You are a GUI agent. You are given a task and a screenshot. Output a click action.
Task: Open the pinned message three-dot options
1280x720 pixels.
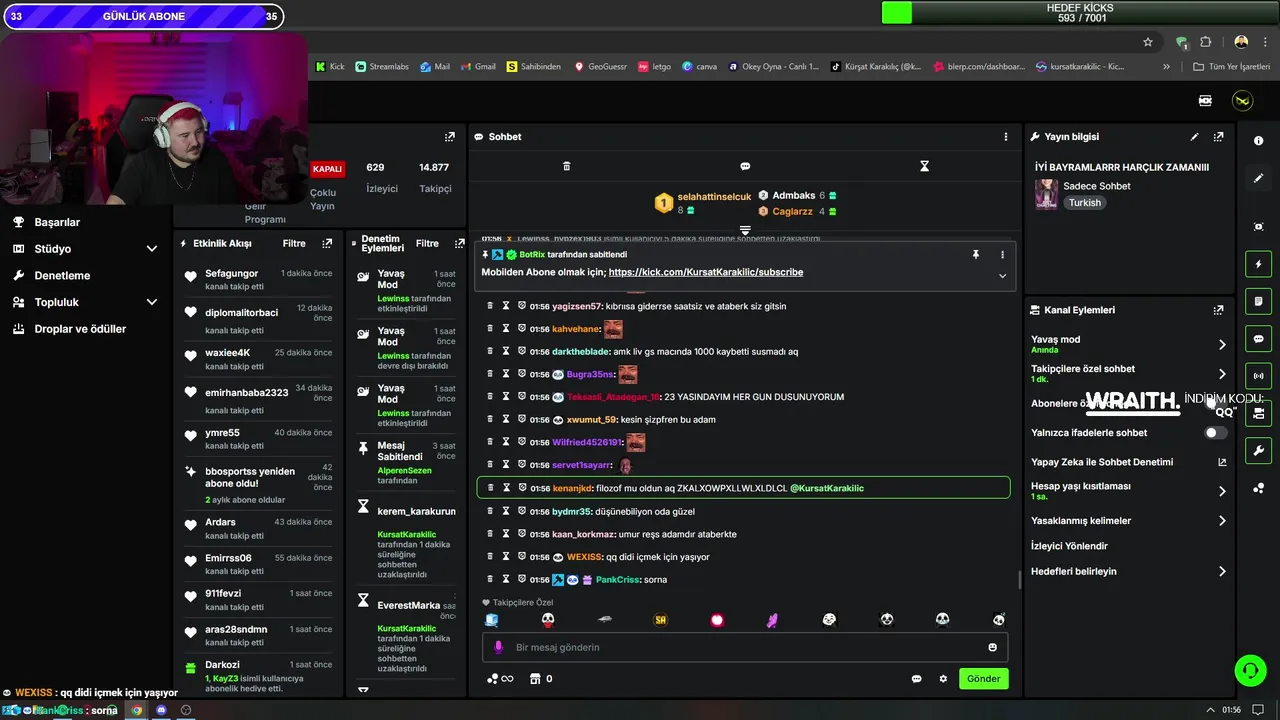coord(1002,255)
